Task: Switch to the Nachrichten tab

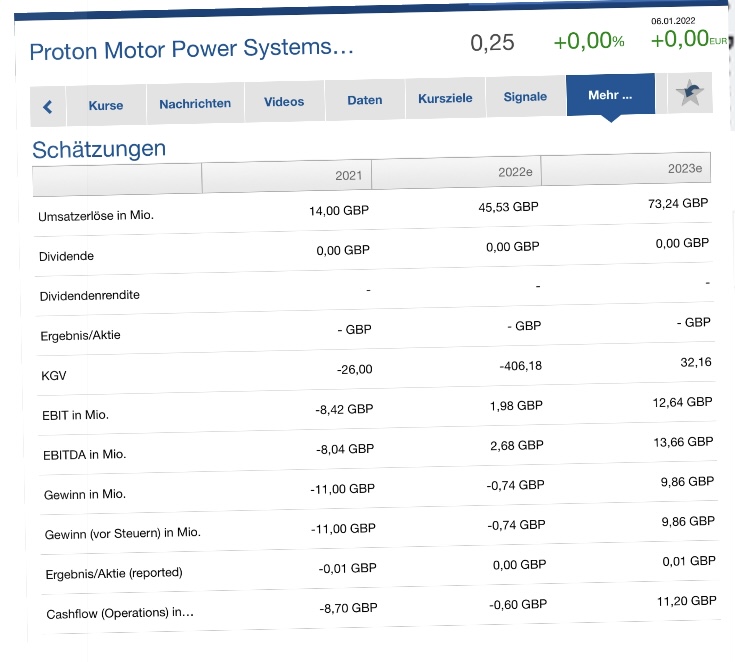Action: (195, 103)
